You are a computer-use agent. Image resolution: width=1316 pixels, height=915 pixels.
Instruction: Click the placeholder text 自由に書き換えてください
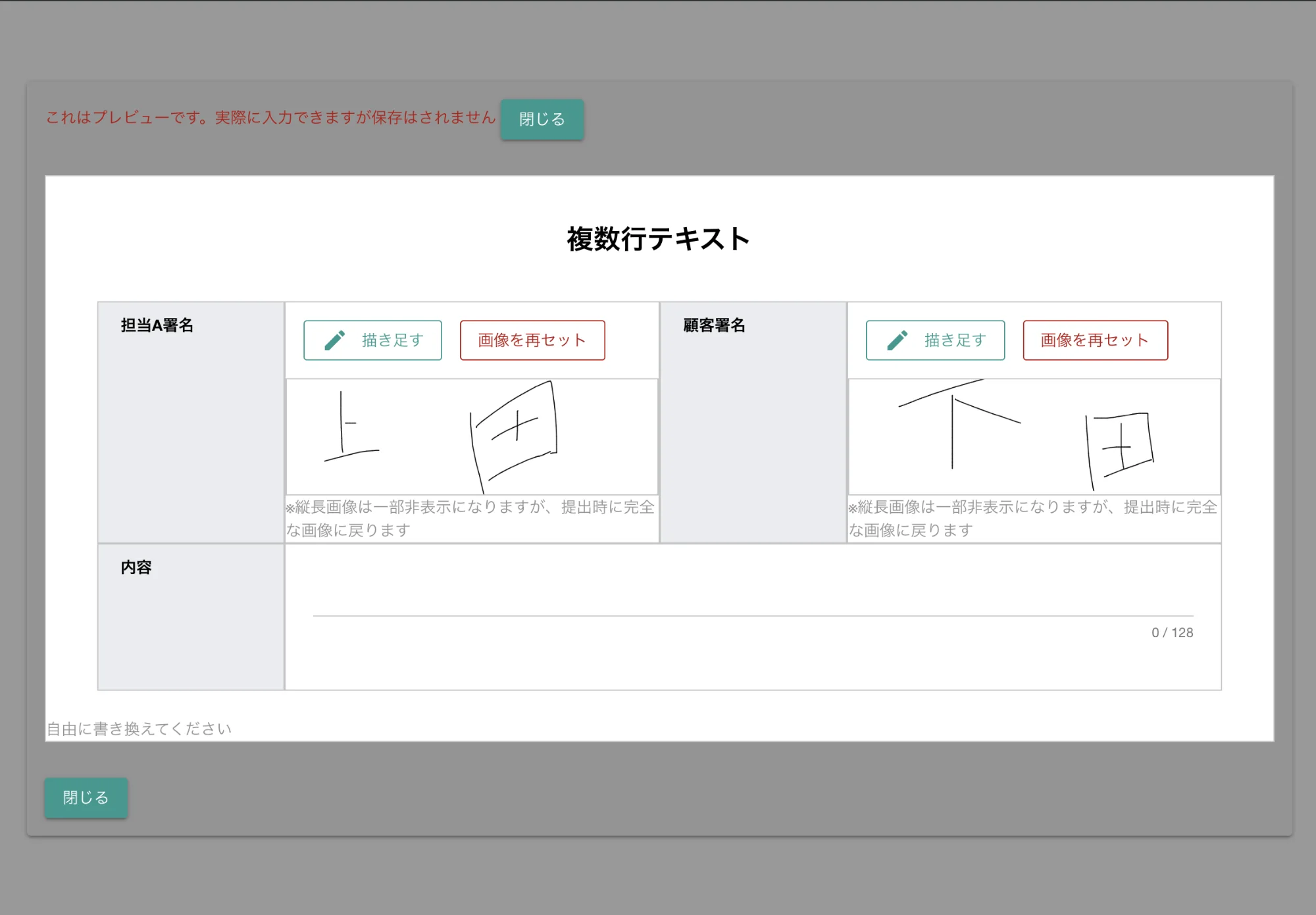(138, 729)
